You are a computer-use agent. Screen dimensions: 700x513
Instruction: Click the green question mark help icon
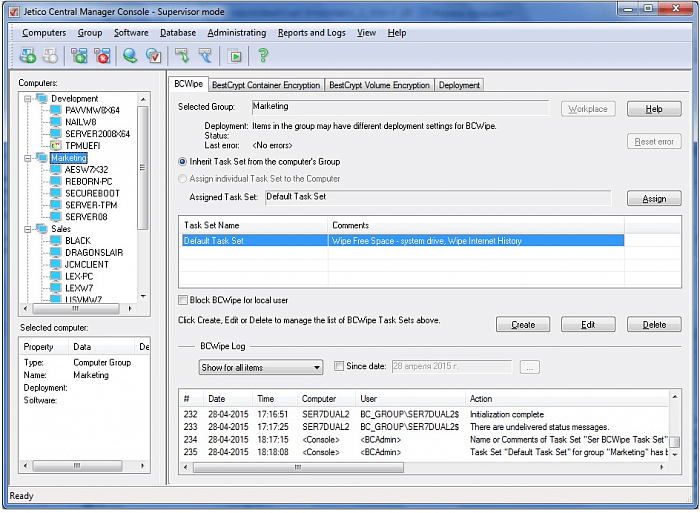(263, 55)
